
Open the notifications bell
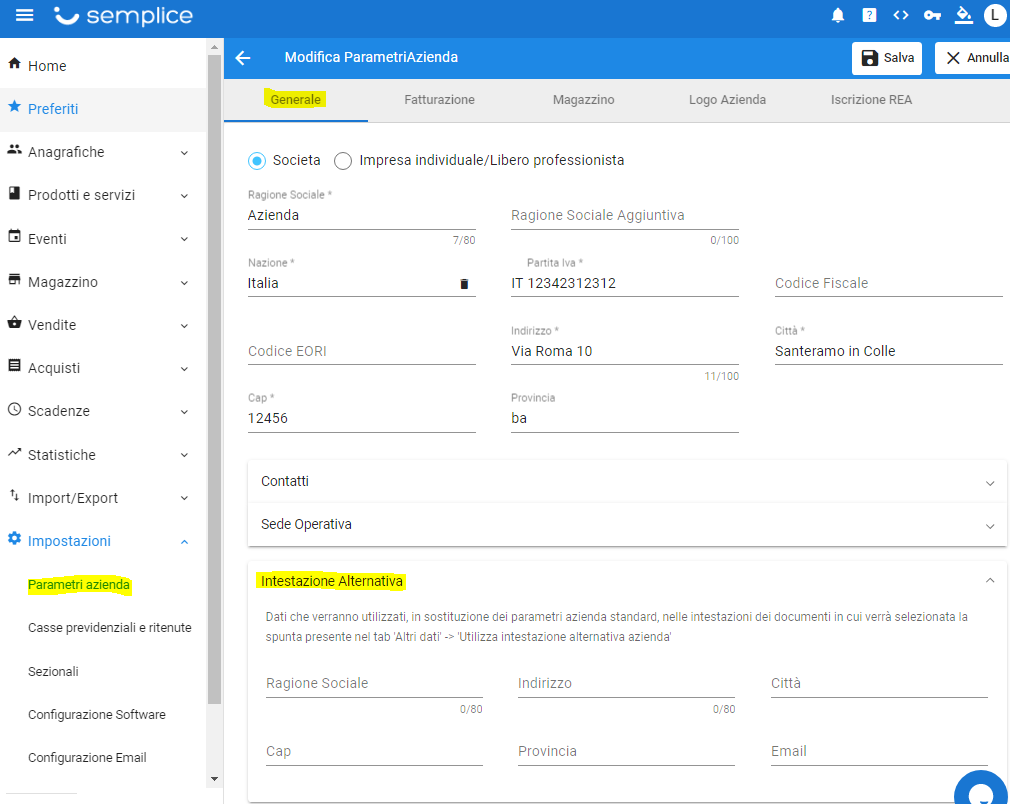pyautogui.click(x=837, y=15)
